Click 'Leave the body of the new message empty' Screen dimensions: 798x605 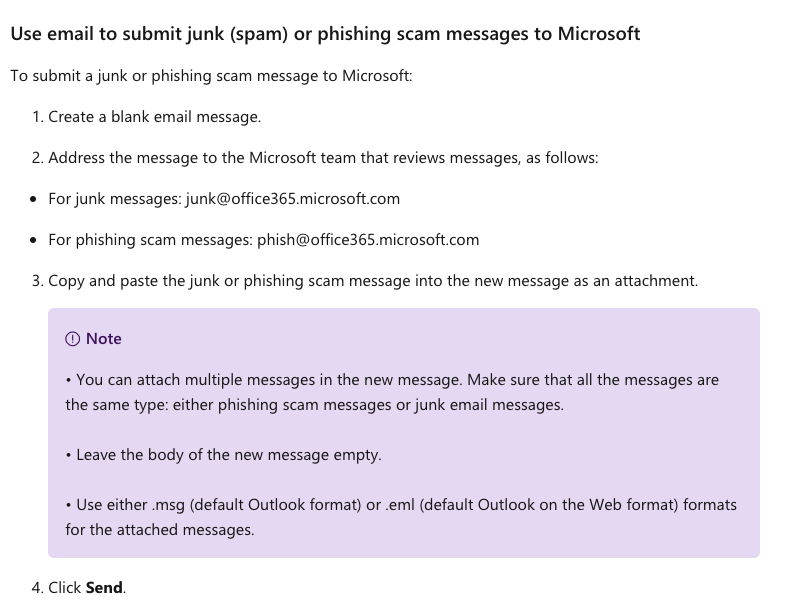[223, 455]
